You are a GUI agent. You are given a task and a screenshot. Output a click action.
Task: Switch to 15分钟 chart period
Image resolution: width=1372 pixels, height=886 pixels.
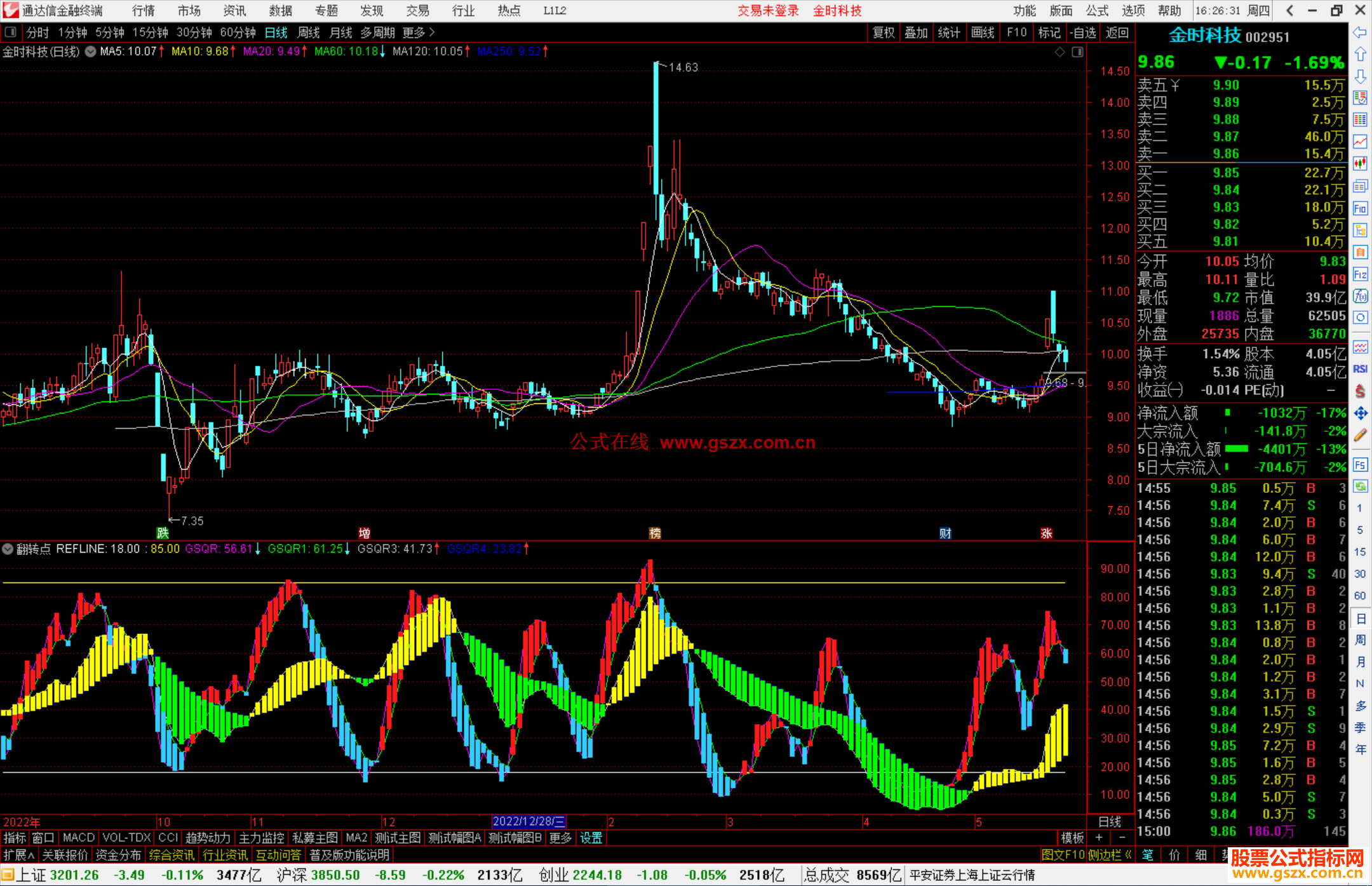(150, 32)
